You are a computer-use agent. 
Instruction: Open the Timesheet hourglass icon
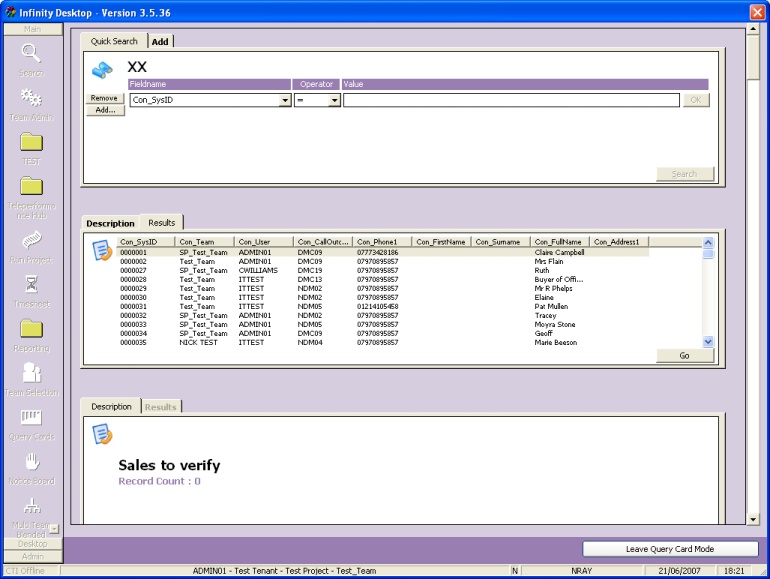(31, 284)
